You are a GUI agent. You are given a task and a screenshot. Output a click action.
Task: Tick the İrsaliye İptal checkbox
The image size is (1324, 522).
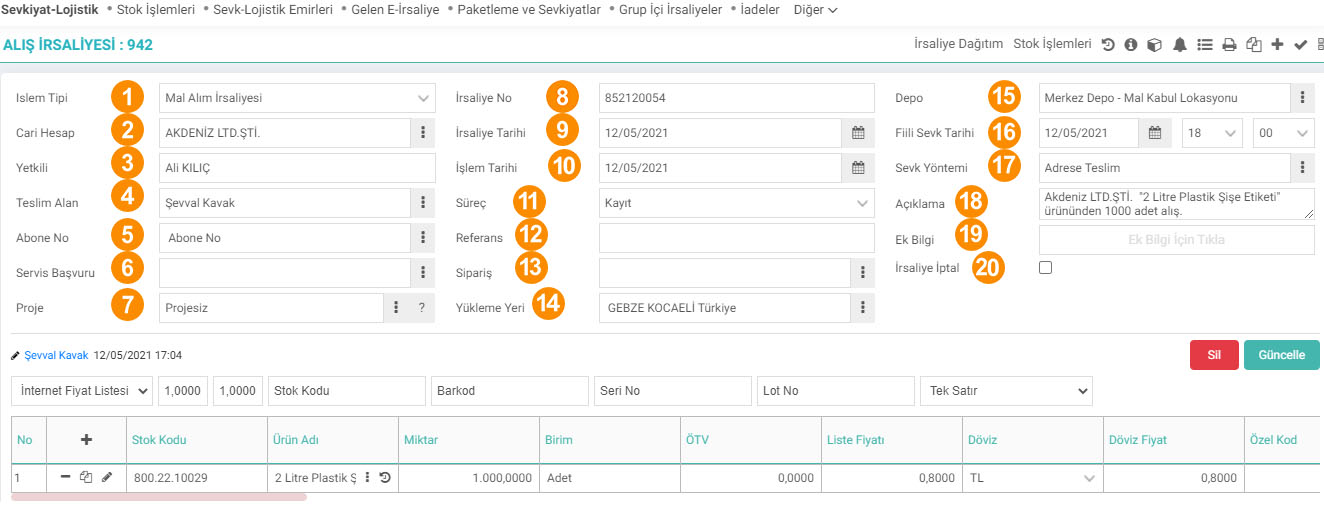[1046, 267]
